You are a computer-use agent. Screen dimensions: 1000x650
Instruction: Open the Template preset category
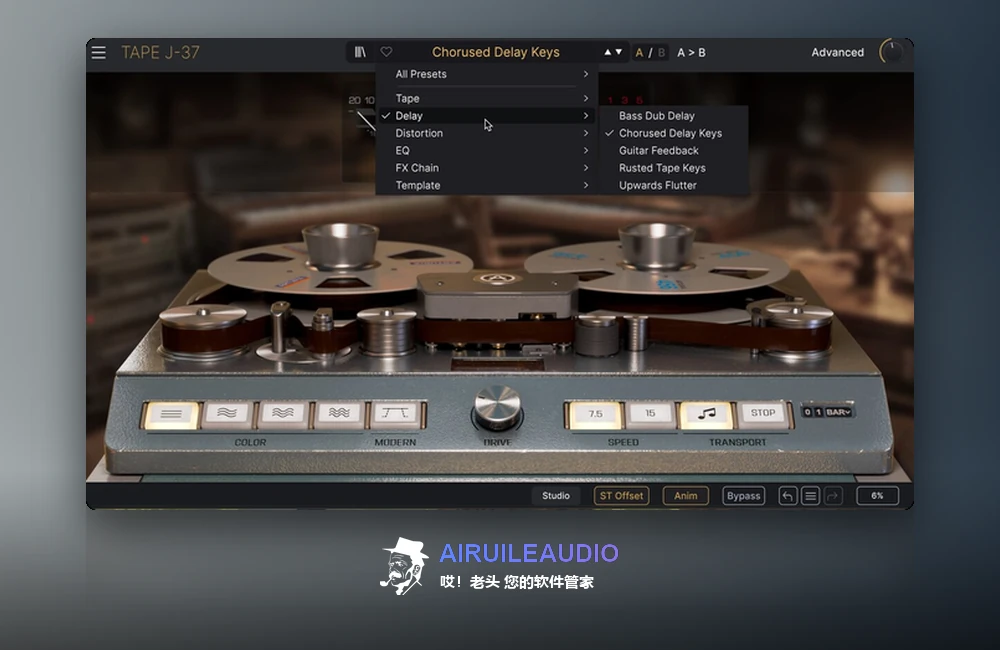pyautogui.click(x=488, y=185)
